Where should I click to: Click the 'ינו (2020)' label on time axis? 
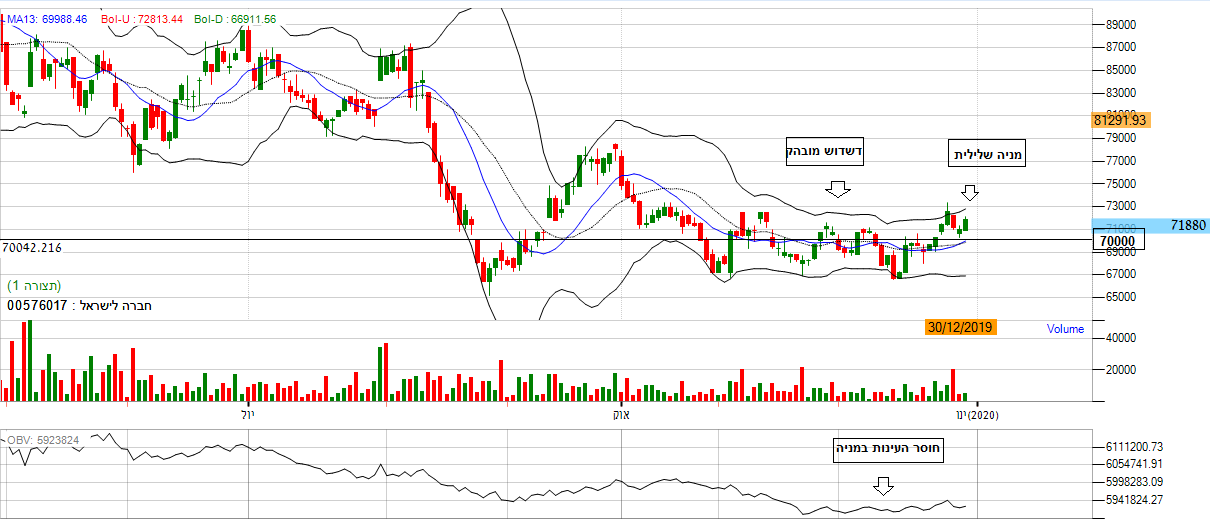coord(976,414)
